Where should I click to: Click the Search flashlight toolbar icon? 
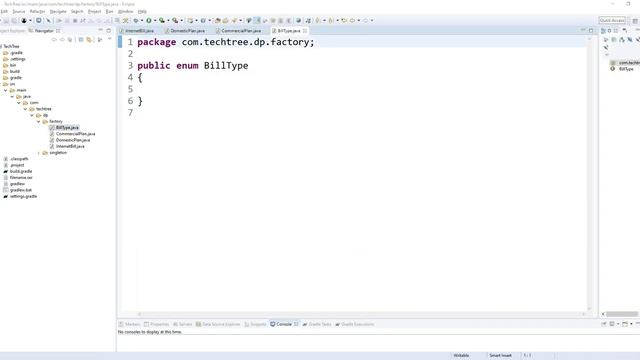point(234,20)
